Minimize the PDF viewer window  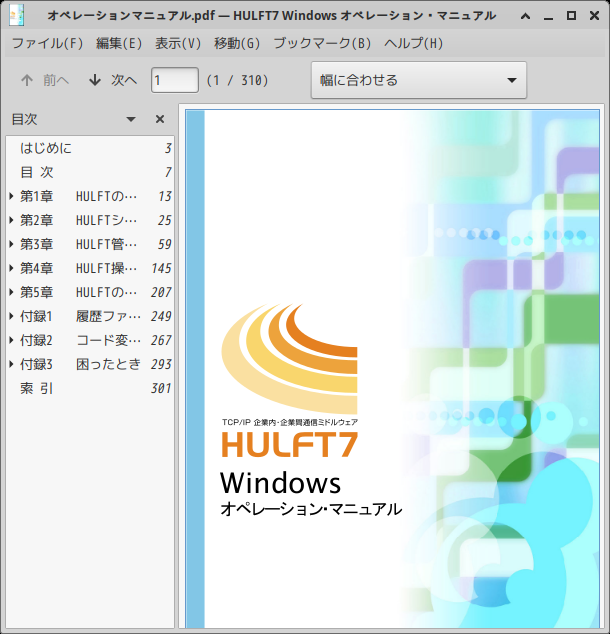(x=548, y=16)
